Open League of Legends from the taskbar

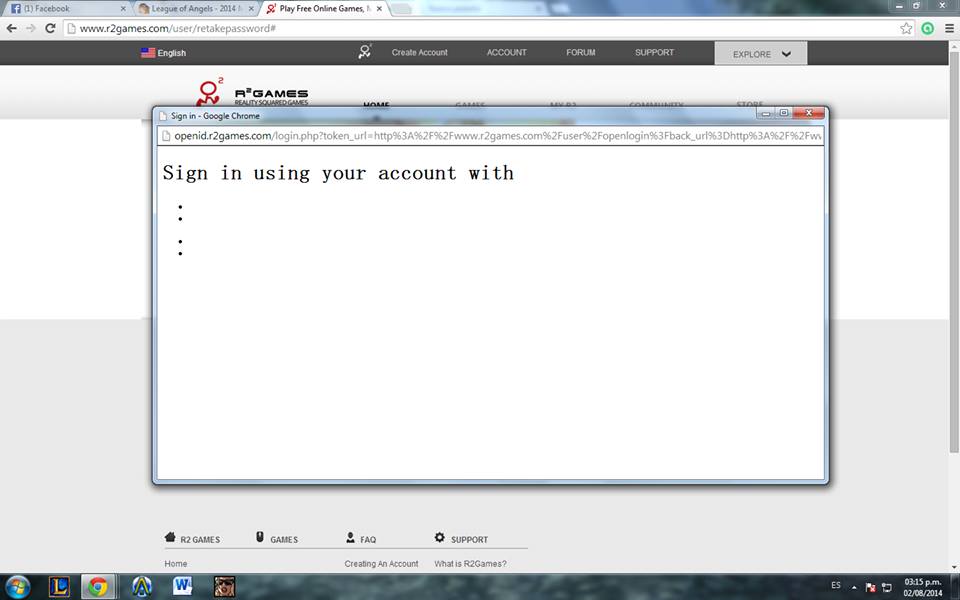60,586
